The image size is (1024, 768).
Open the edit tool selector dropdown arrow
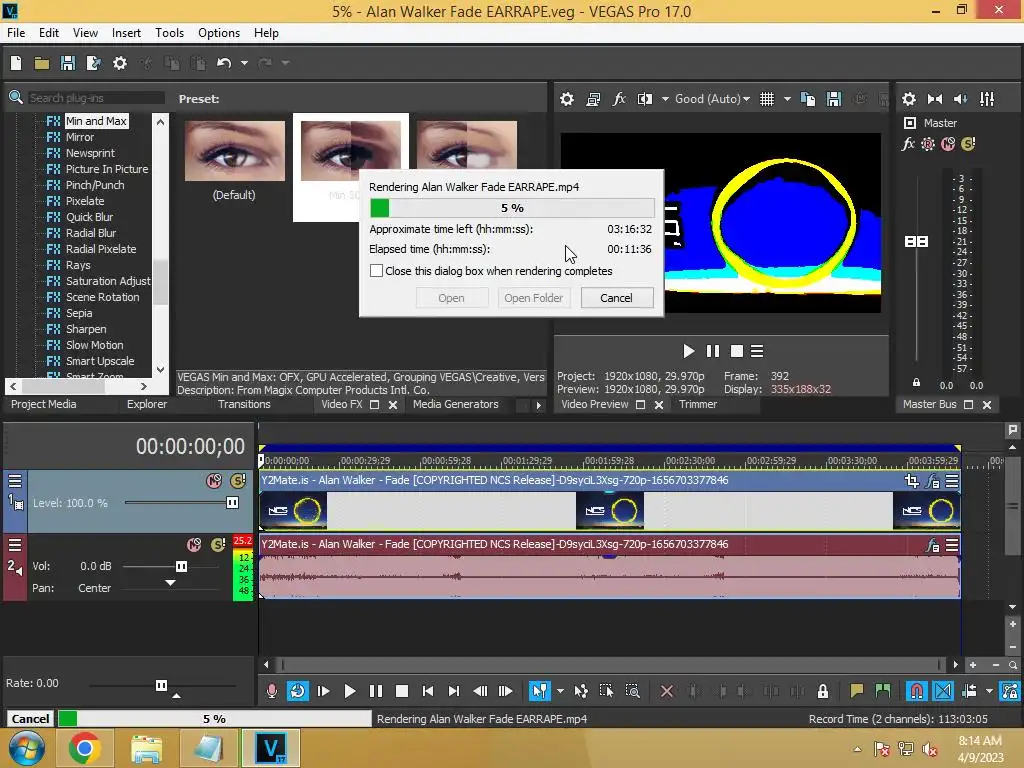pyautogui.click(x=560, y=691)
